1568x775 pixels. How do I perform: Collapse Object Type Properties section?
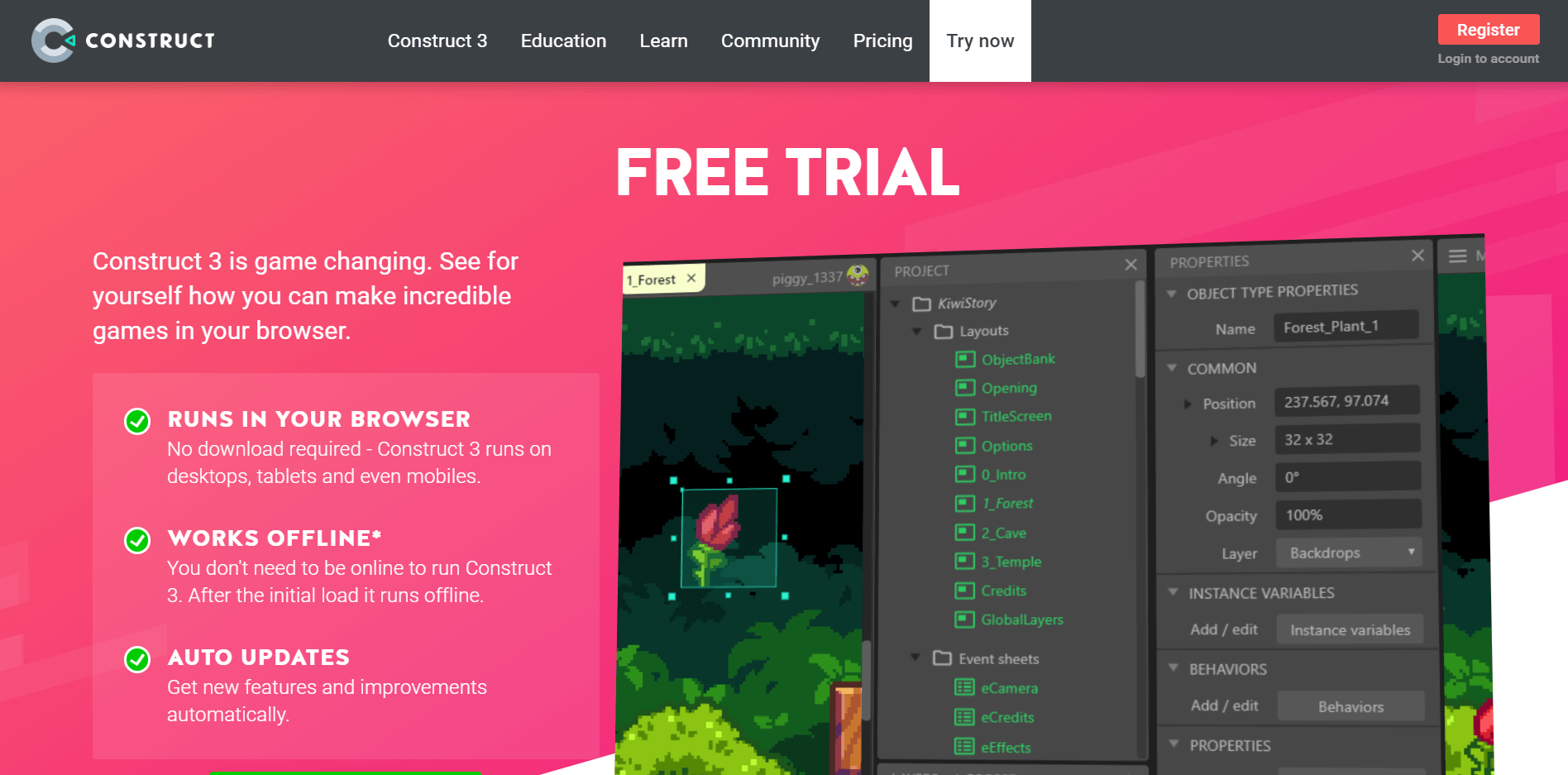click(x=1171, y=294)
